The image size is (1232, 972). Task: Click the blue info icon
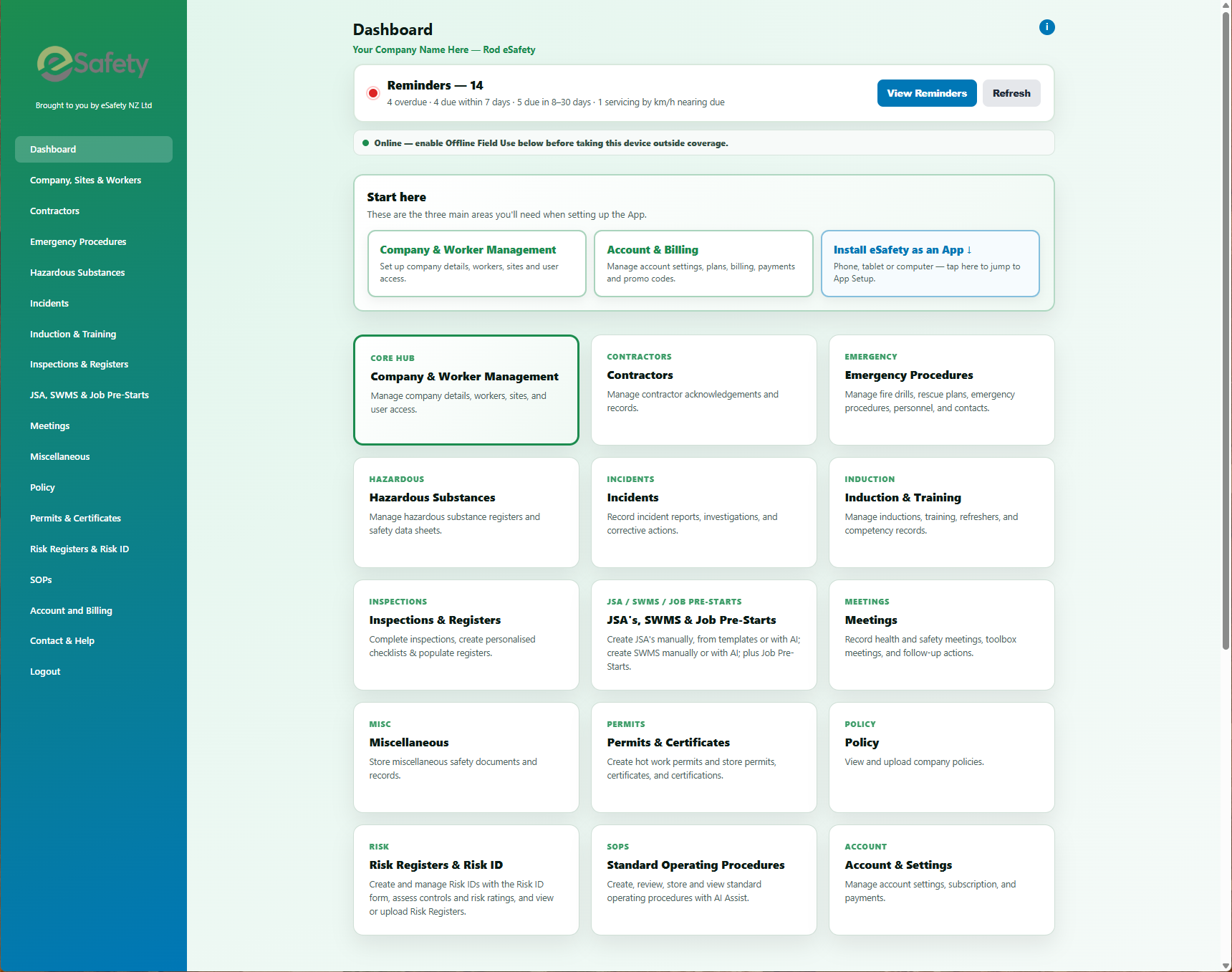click(x=1046, y=27)
